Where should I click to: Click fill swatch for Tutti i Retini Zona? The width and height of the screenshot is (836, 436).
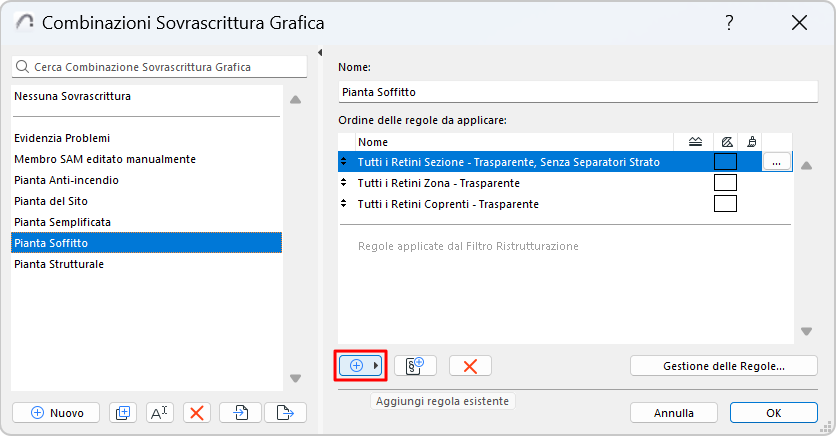click(x=725, y=183)
